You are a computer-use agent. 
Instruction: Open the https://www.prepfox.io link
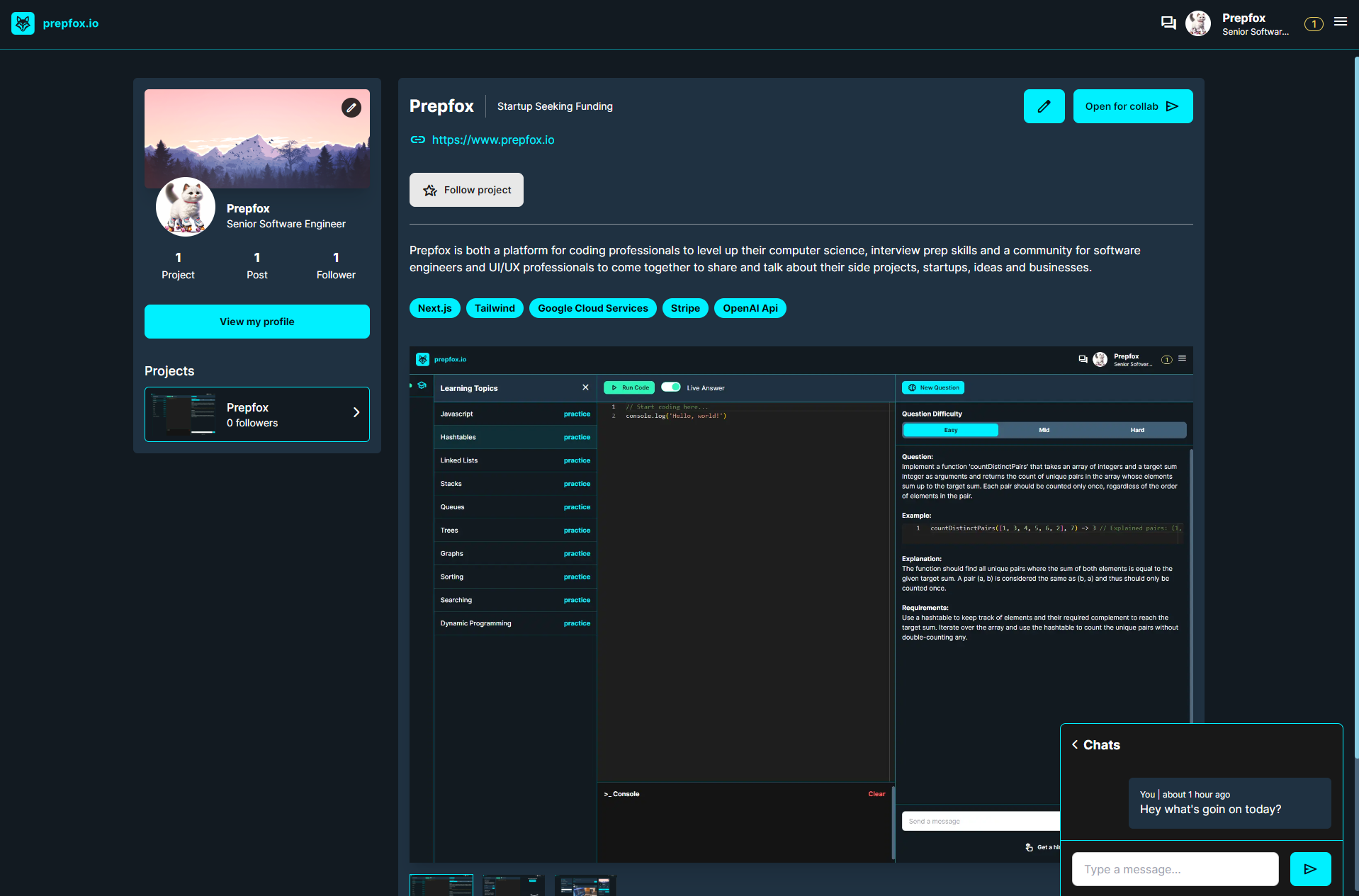493,140
